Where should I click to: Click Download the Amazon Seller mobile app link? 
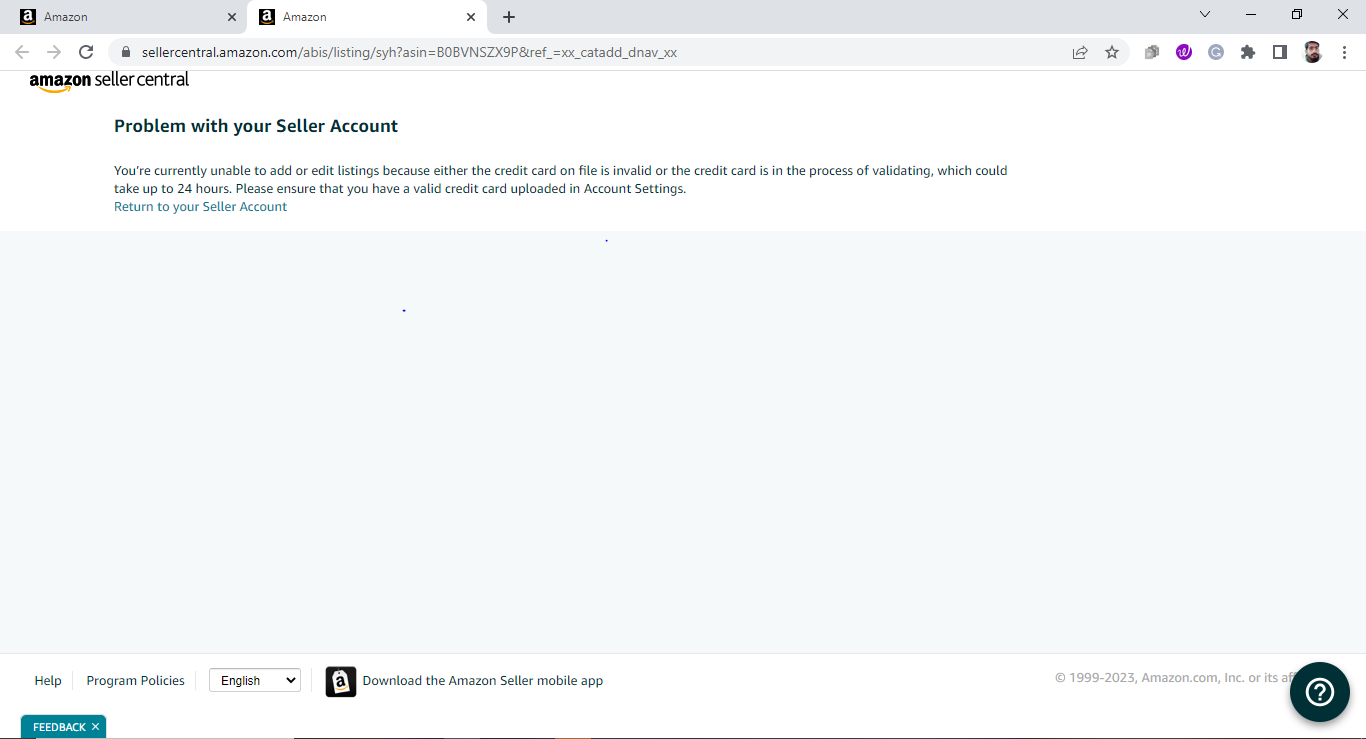click(483, 680)
